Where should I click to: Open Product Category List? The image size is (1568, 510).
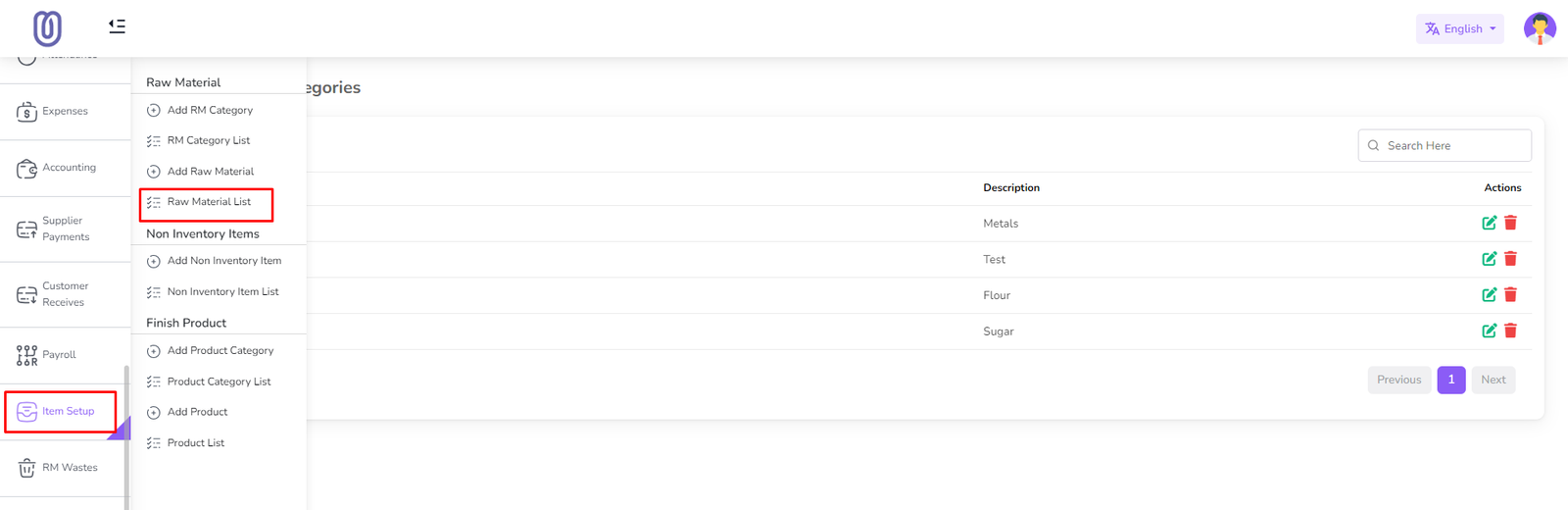219,382
